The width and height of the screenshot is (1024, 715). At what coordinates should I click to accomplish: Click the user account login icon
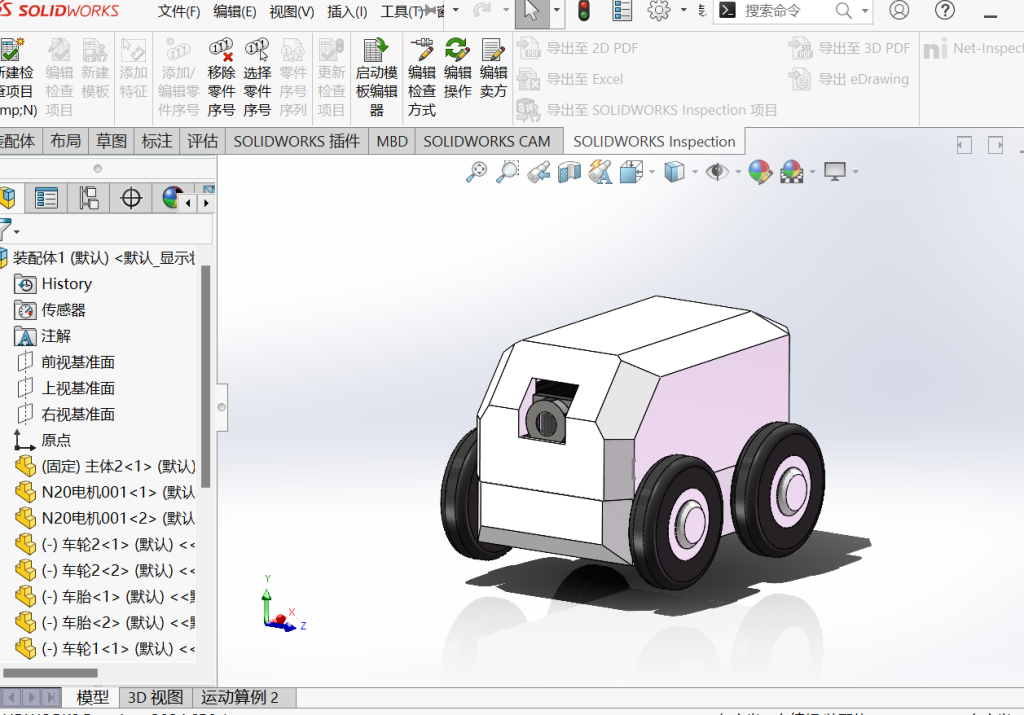click(899, 10)
